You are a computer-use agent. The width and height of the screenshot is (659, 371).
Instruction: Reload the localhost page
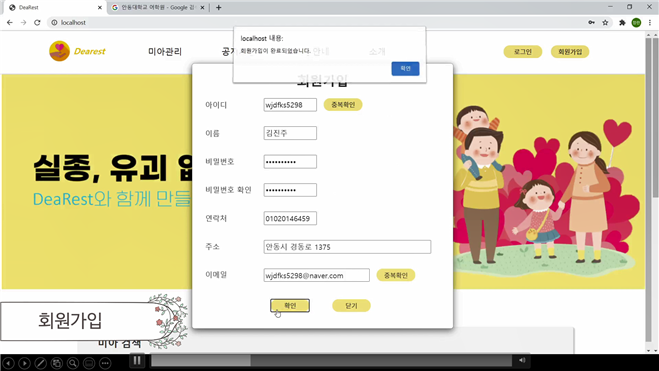click(37, 23)
